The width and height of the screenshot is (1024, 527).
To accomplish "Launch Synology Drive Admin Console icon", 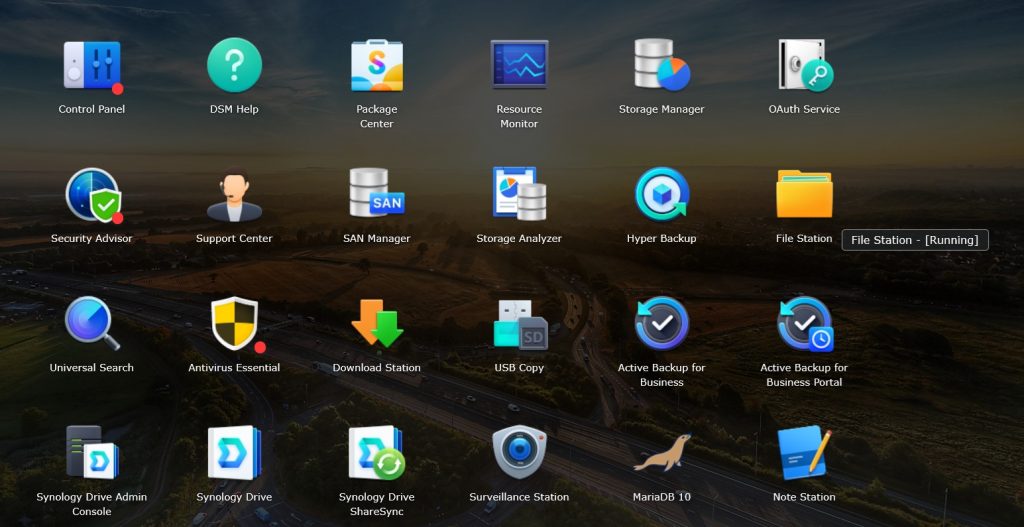I will point(92,452).
